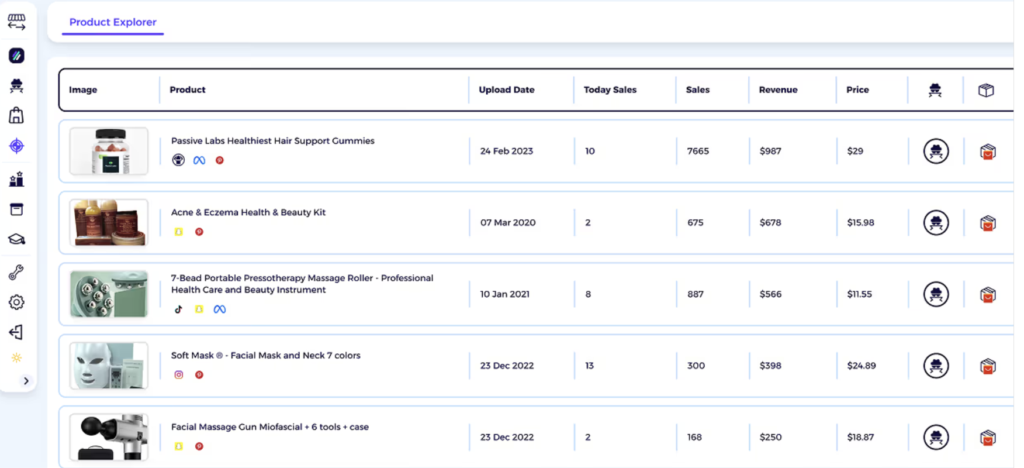Viewport: 1024px width, 468px height.
Task: Click the logout arrow icon in the sidebar
Action: tap(16, 333)
